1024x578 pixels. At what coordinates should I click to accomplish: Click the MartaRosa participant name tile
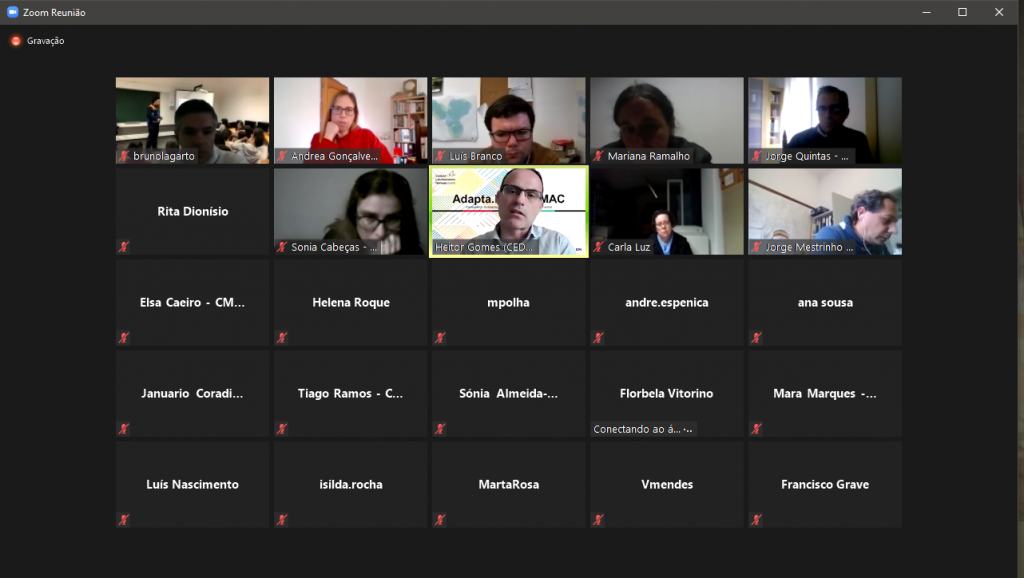click(509, 485)
